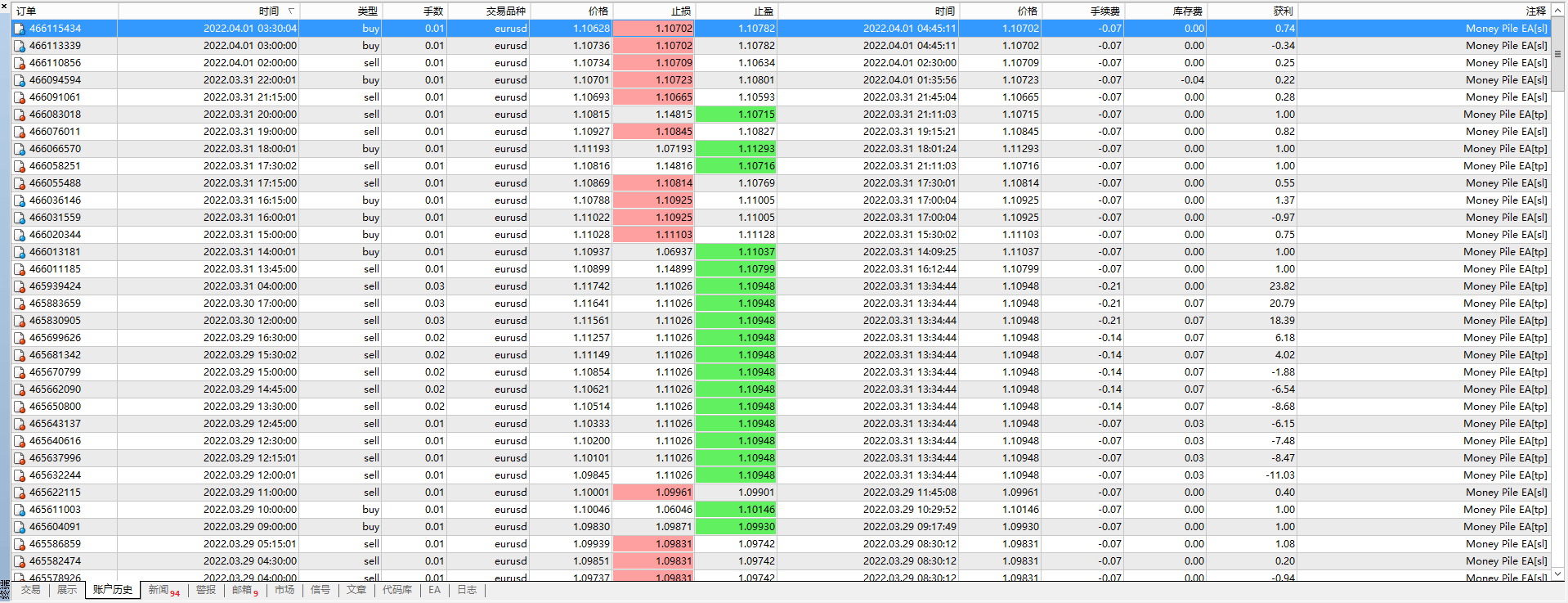Click the order icon beside 466094594

20,80
